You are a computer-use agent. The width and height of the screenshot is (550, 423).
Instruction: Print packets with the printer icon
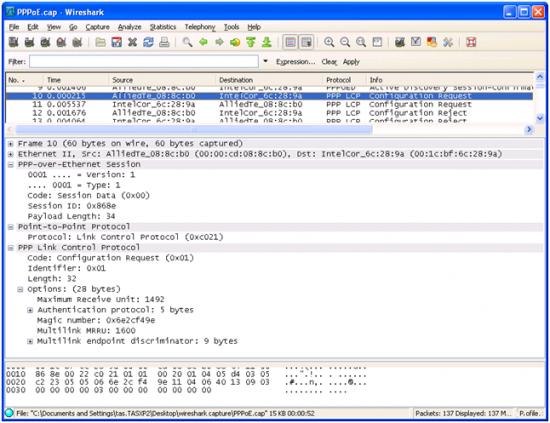pos(164,42)
